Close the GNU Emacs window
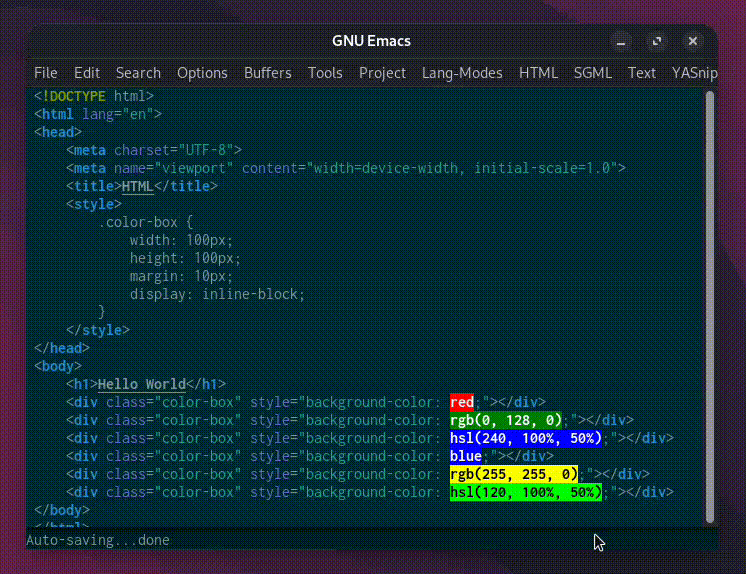The width and height of the screenshot is (746, 574). coord(693,42)
